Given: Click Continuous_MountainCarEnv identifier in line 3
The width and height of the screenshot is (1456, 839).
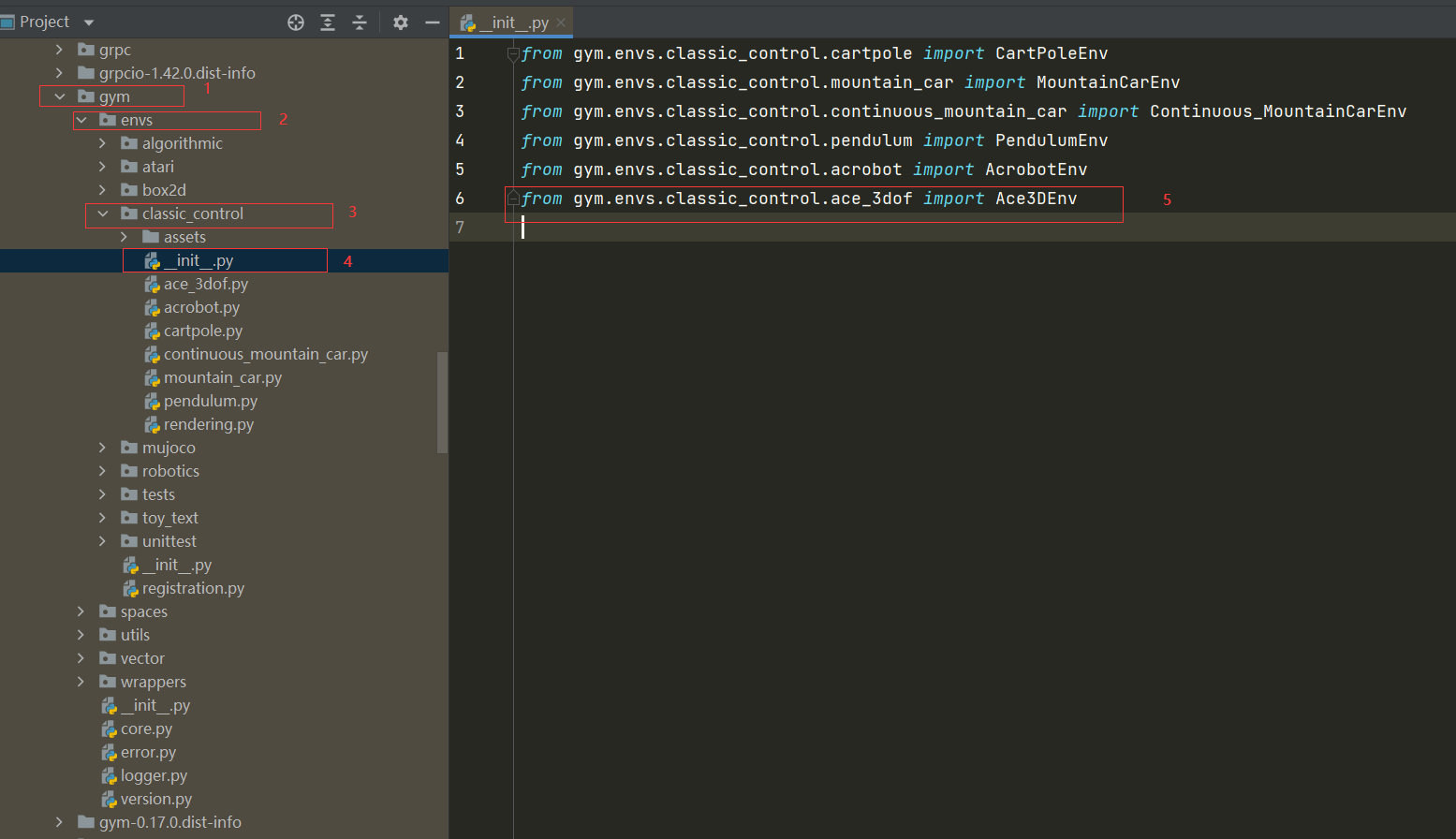Looking at the screenshot, I should (1278, 111).
